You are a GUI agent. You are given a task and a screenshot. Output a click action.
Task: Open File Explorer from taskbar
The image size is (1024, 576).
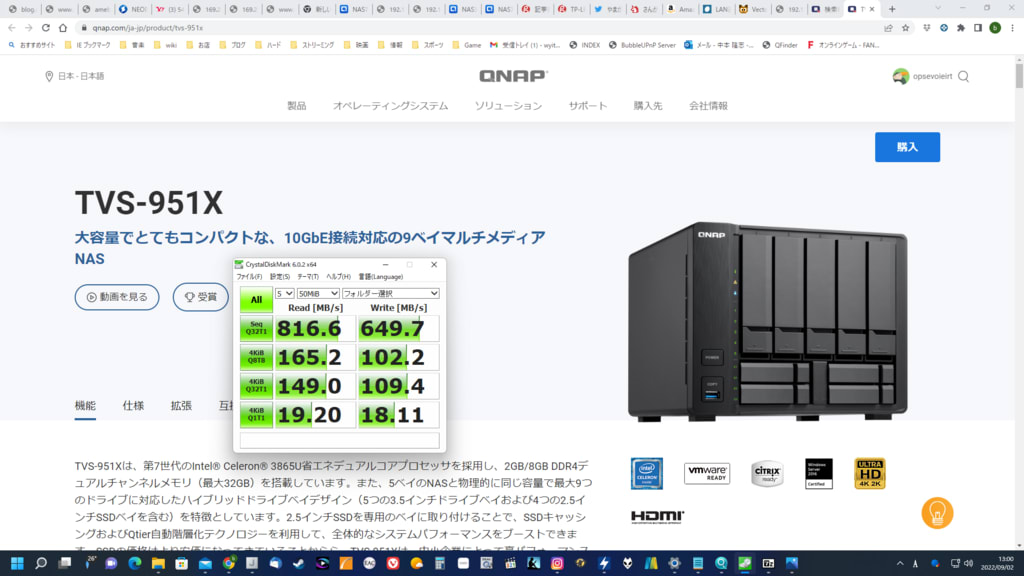click(x=158, y=563)
